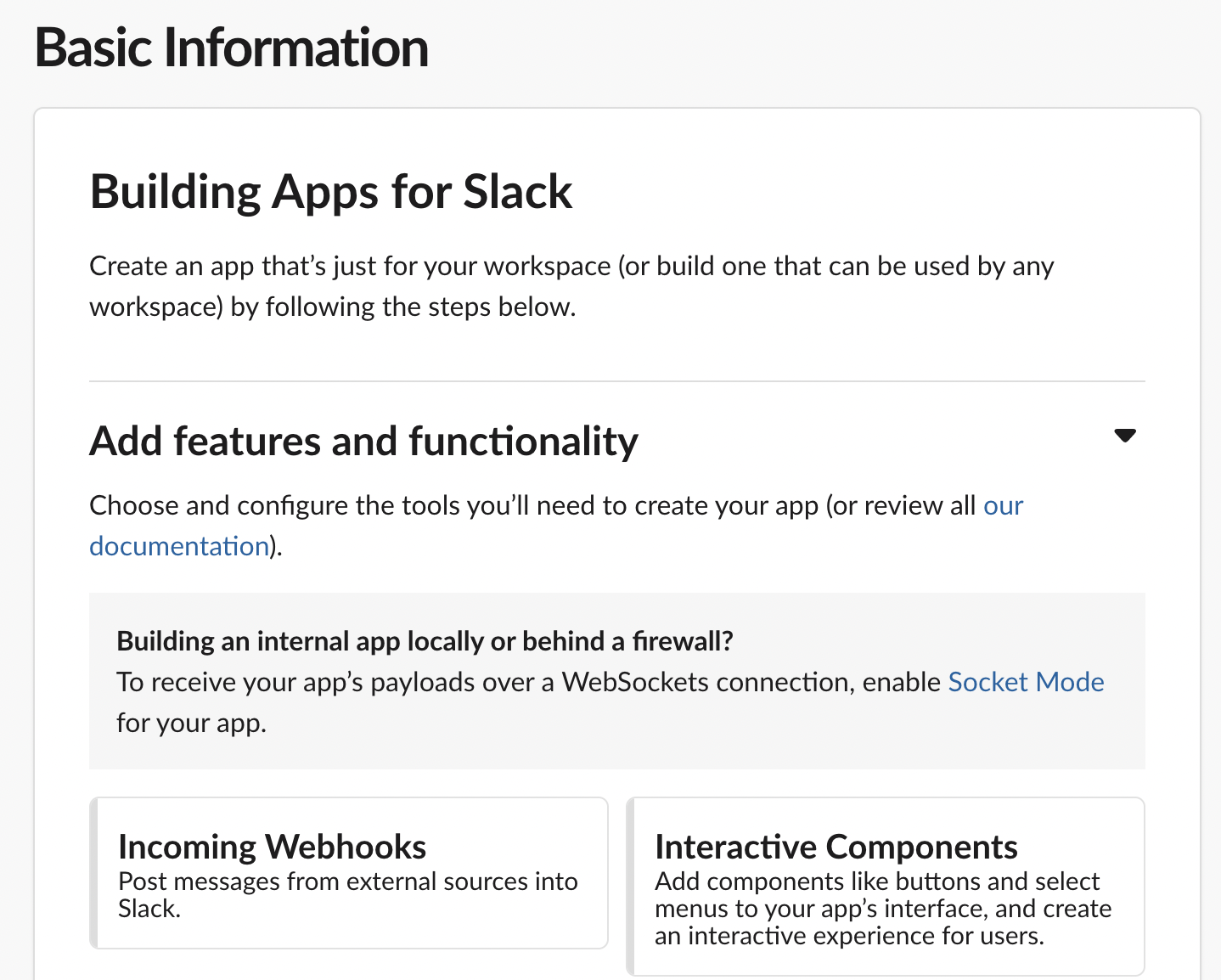This screenshot has height=980, width=1221.
Task: Click the Interactive Components title text
Action: tap(836, 847)
